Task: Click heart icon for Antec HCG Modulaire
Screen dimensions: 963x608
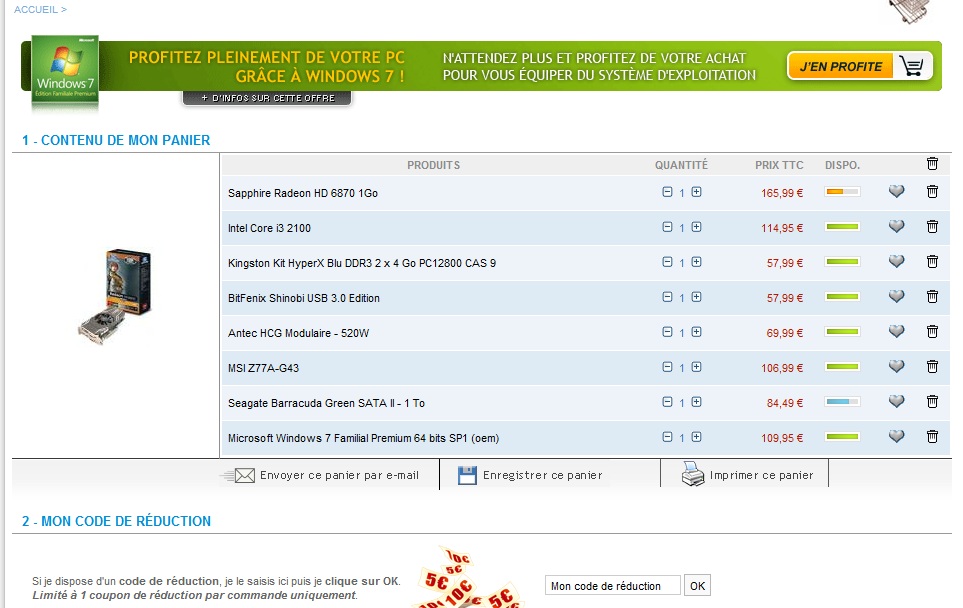Action: pyautogui.click(x=896, y=332)
